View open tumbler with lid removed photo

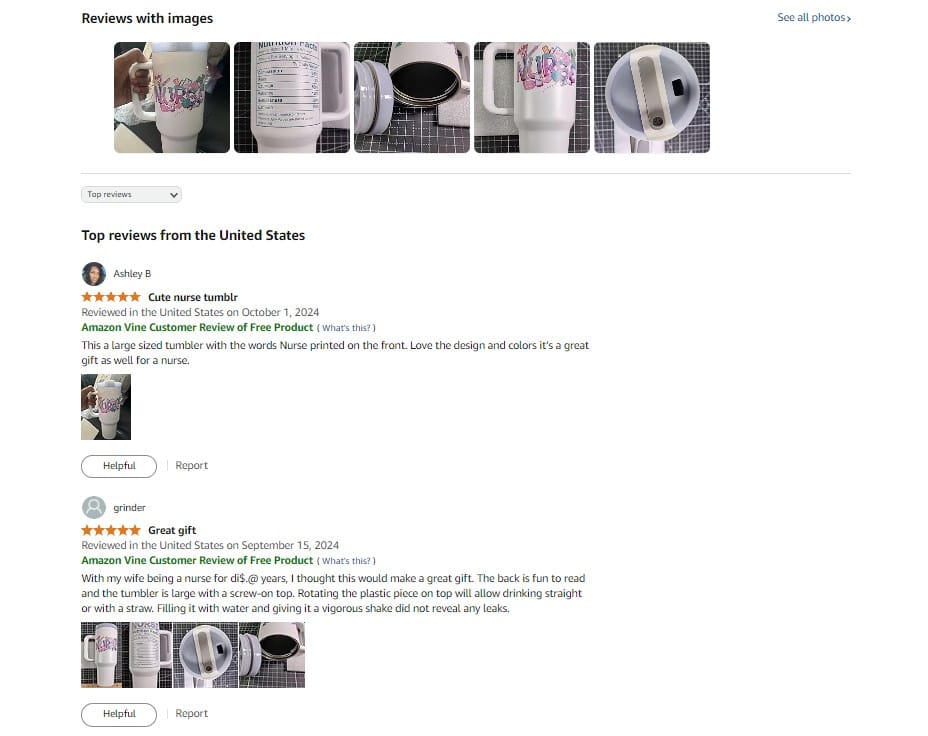(x=412, y=98)
